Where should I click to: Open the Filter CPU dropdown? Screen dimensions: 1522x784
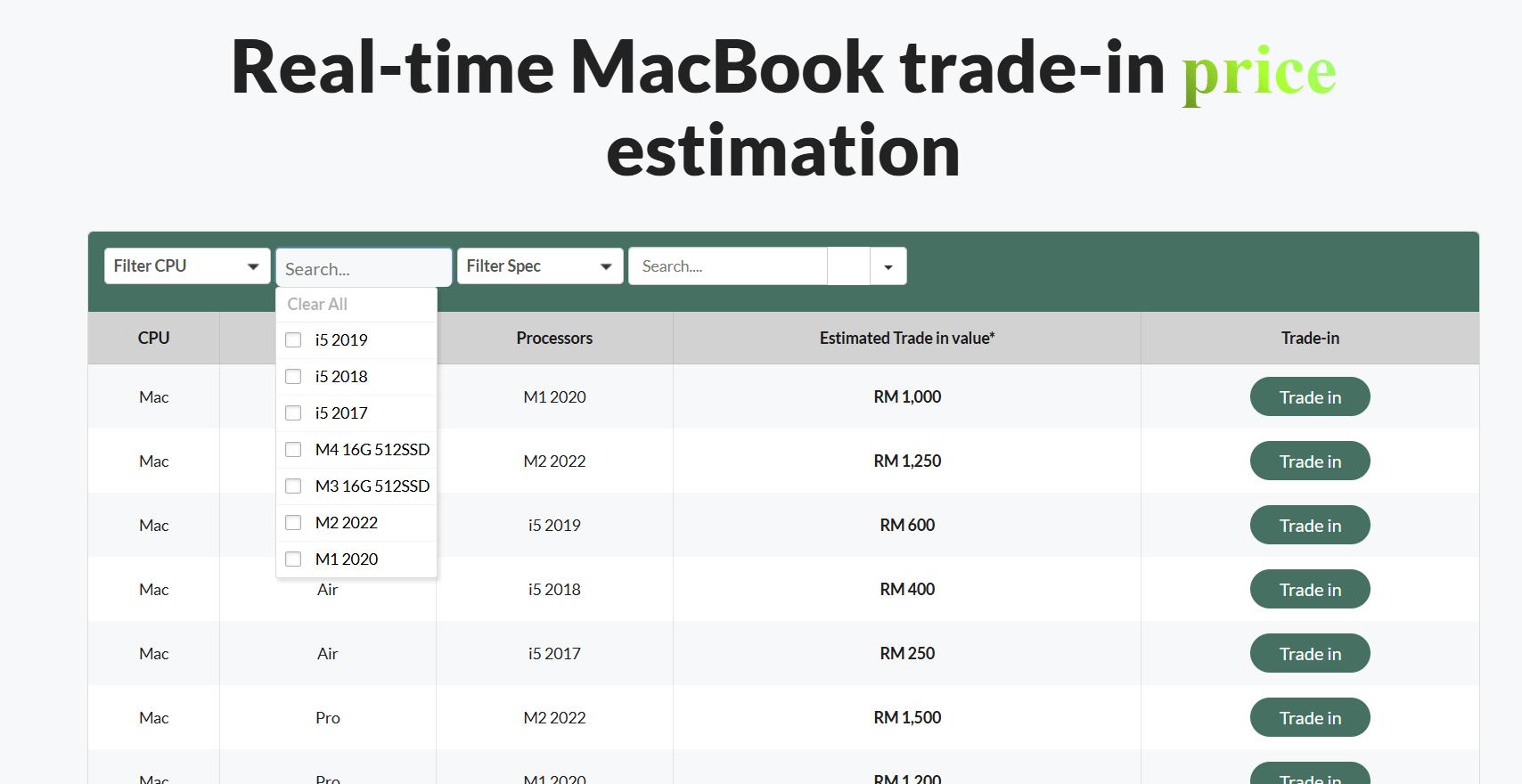pyautogui.click(x=187, y=266)
